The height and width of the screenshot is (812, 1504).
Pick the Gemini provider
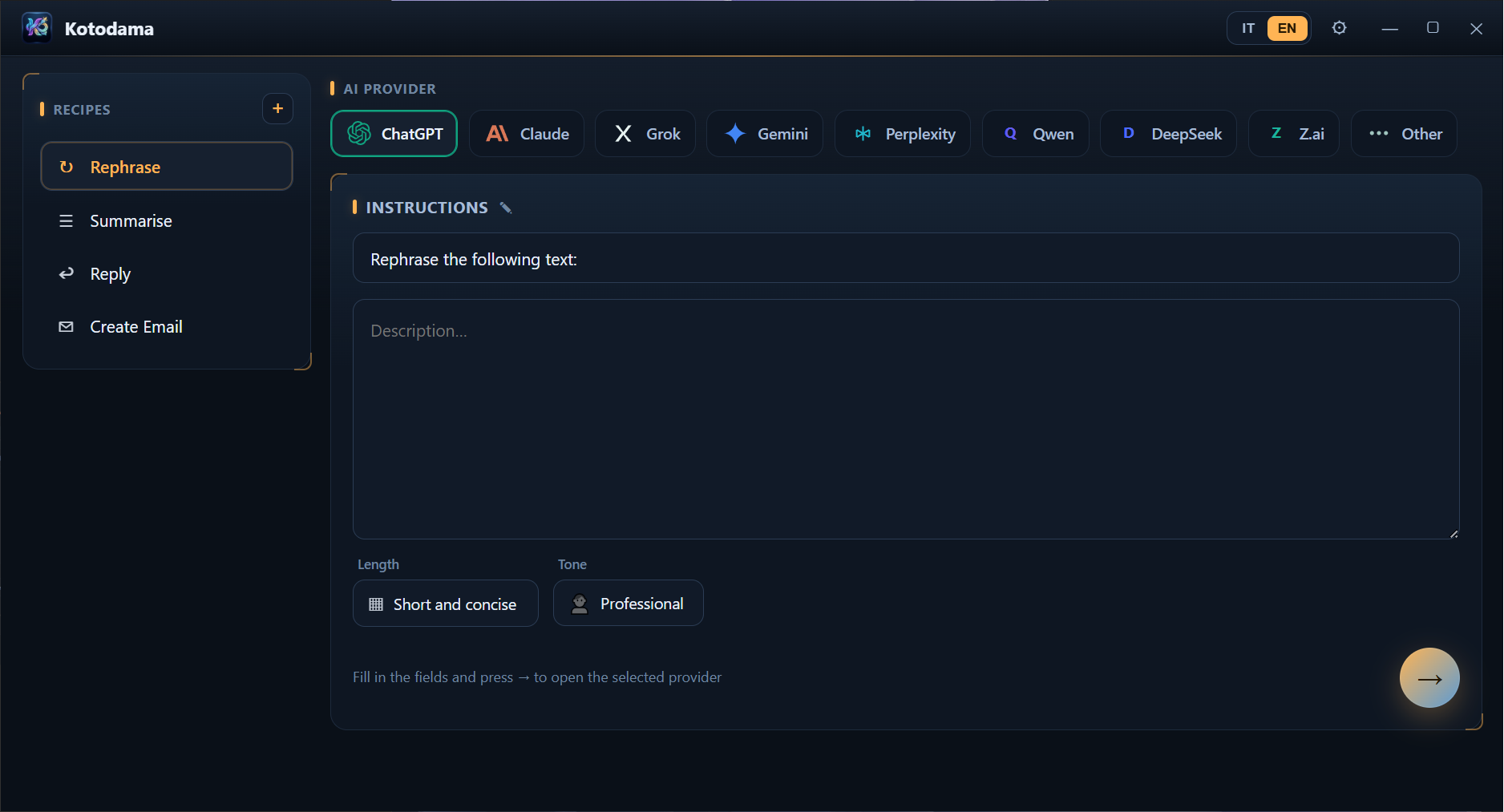[765, 134]
